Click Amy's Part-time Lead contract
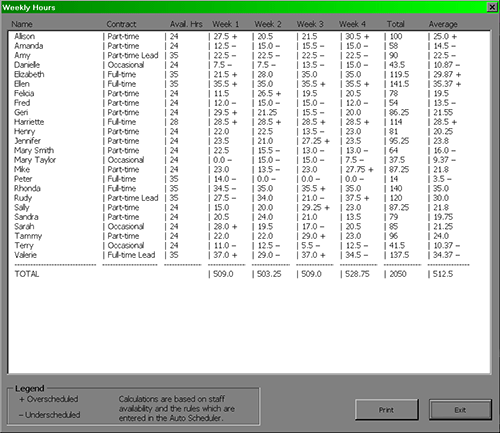This screenshot has width=500, height=433. (x=133, y=55)
